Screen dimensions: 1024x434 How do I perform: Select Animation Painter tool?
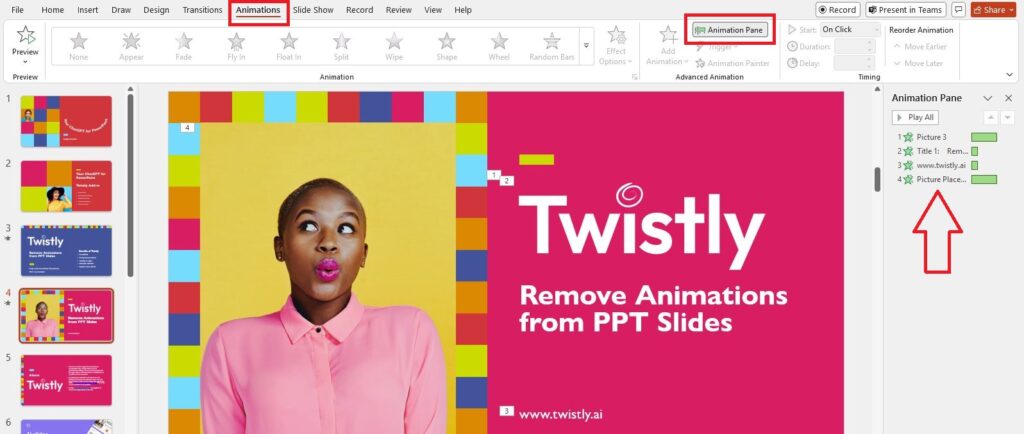[732, 63]
